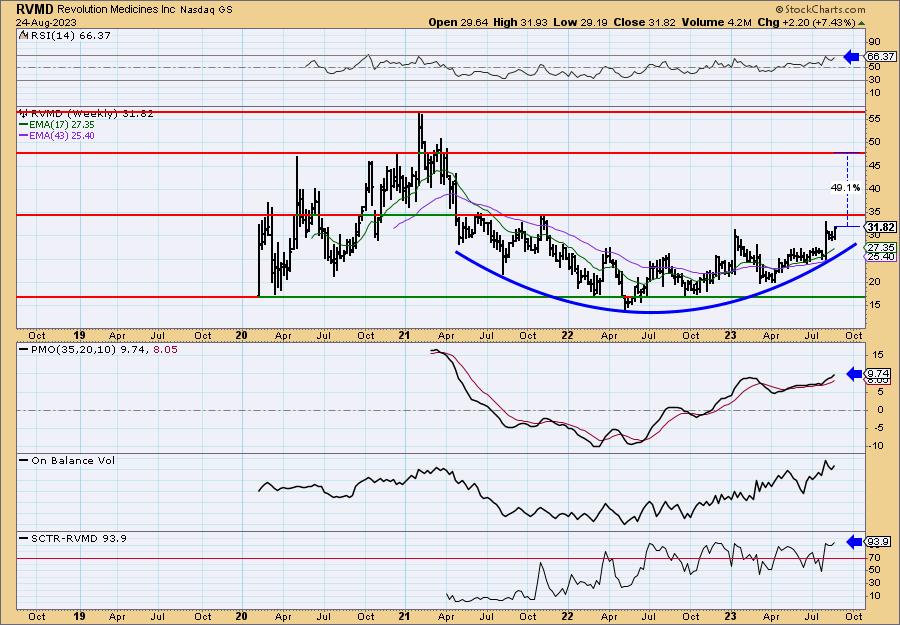Click the 66.37 RSI value tag
The image size is (900, 625).
tap(880, 56)
